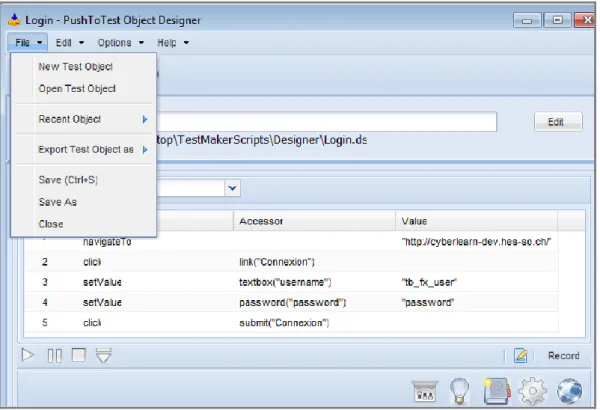Expand Export Test Object as submenu
Screen dimensions: 600x410
point(84,150)
